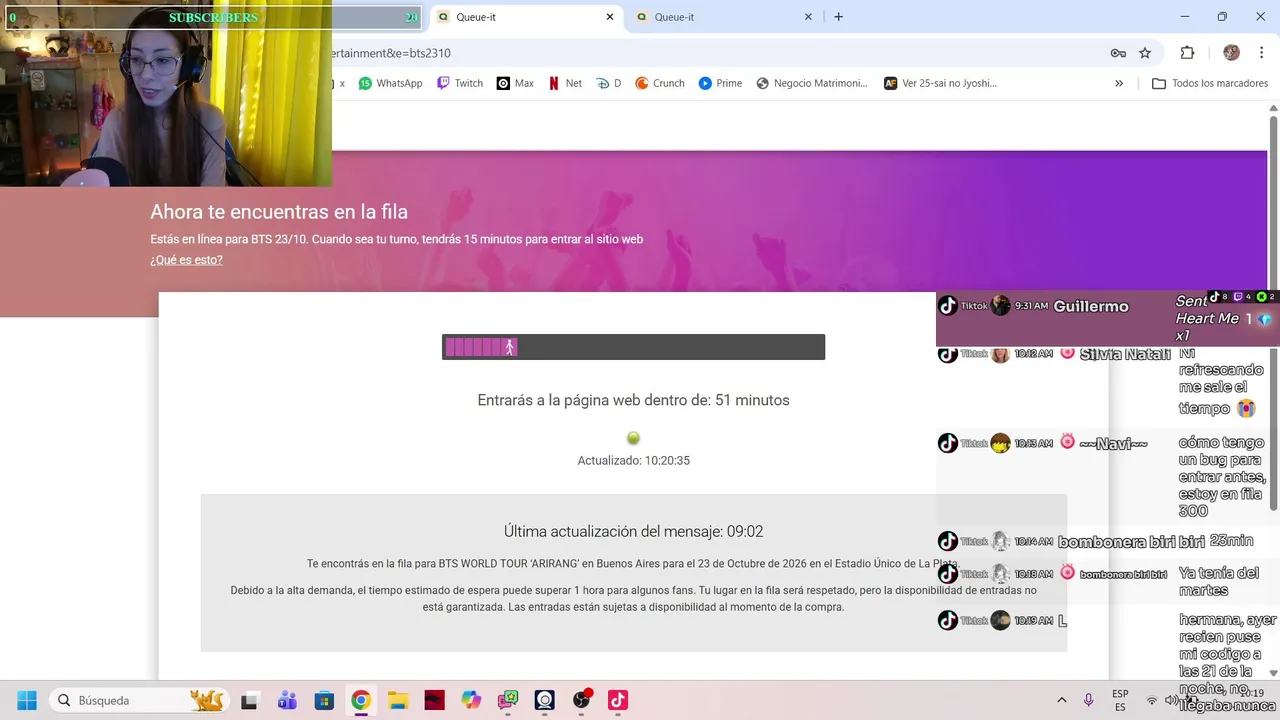Open the Prime bookmark
This screenshot has width=1280, height=720.
(720, 83)
